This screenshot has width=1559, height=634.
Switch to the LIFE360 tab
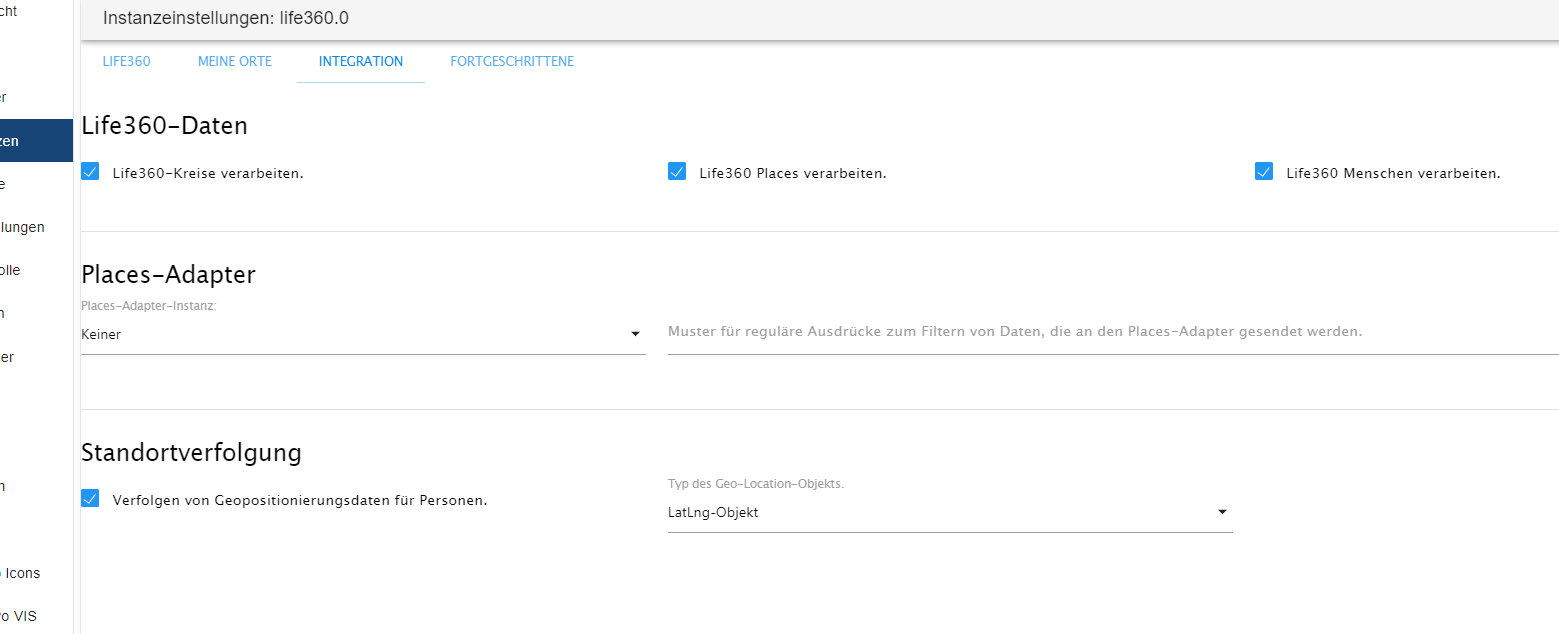[126, 61]
